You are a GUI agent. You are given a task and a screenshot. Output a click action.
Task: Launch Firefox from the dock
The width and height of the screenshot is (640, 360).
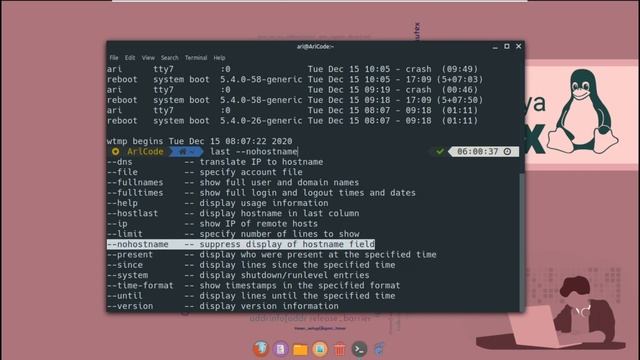(x=261, y=349)
